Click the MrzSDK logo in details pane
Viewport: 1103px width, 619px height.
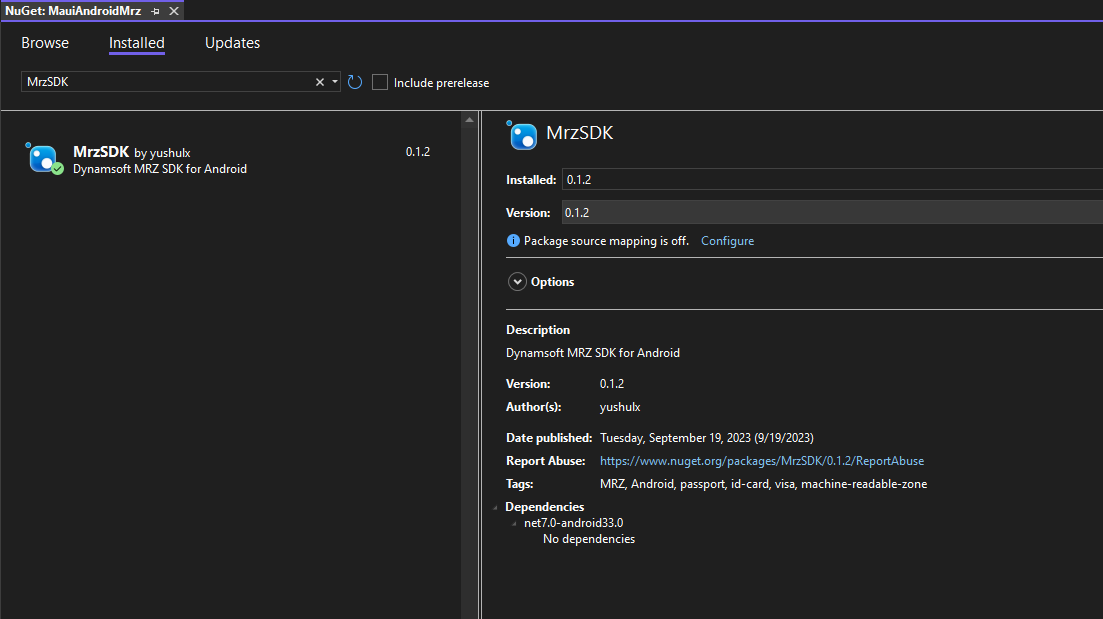tap(523, 135)
